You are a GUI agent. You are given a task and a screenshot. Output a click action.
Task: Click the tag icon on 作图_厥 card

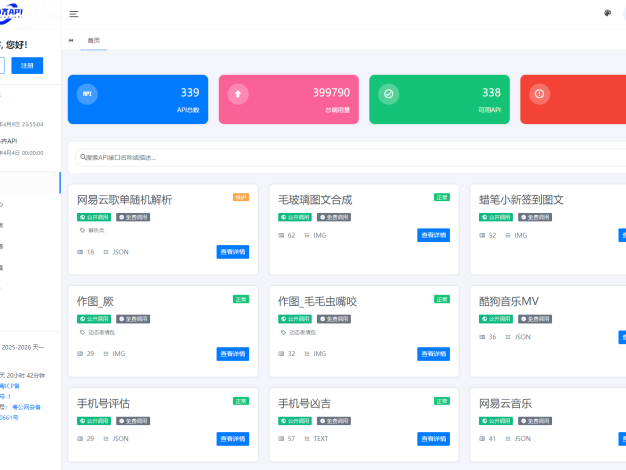pyautogui.click(x=82, y=332)
